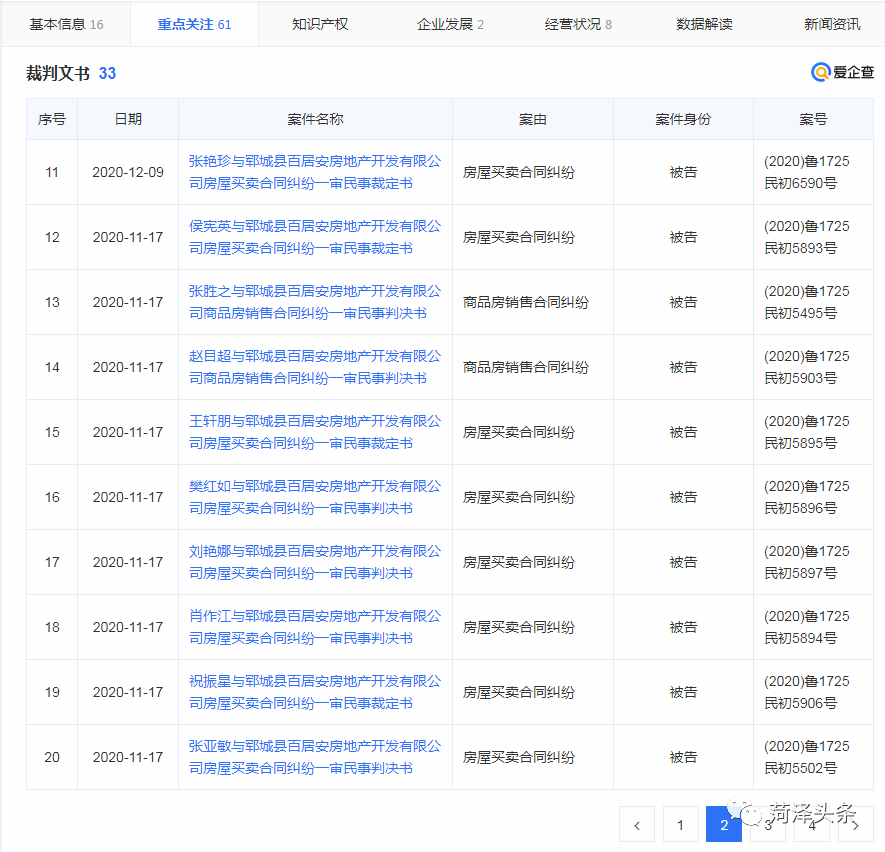Click the count 33 beside 裁判文书

pyautogui.click(x=107, y=73)
